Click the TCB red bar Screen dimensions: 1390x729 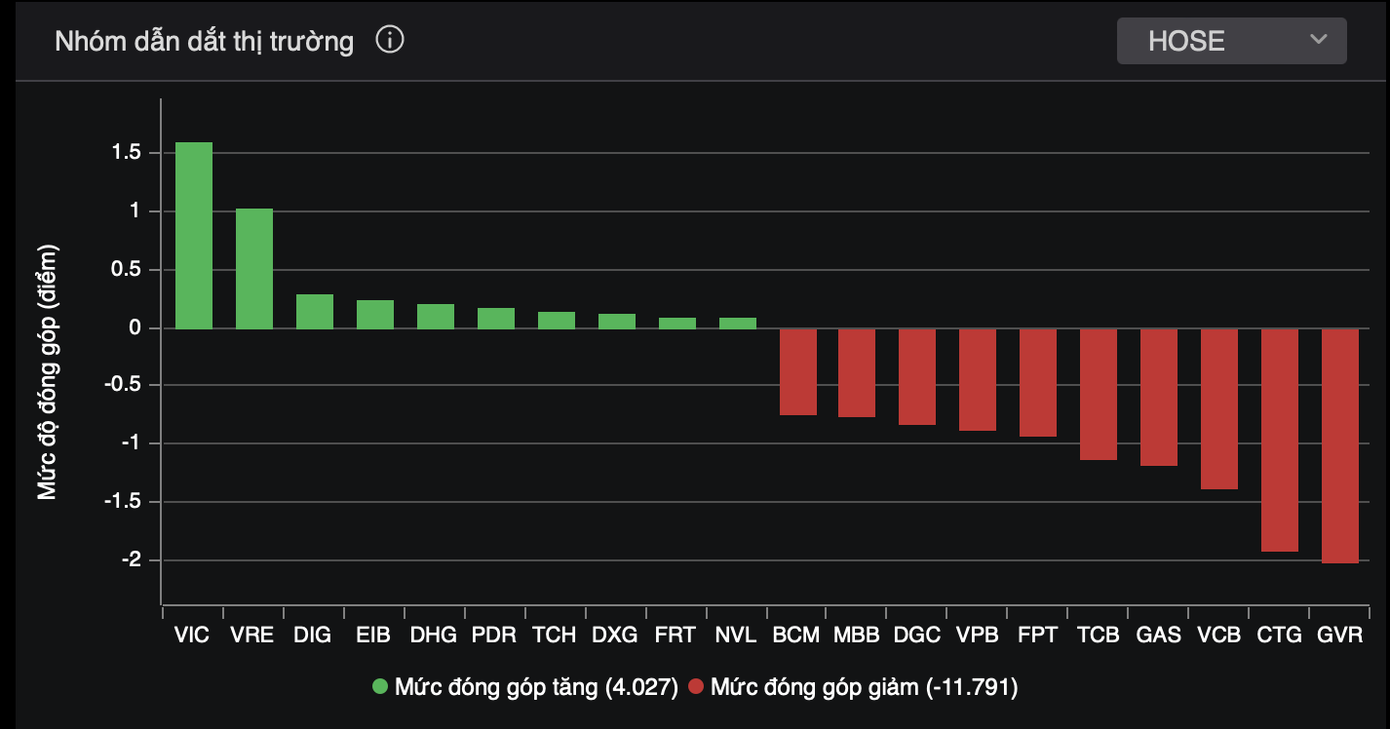click(1098, 394)
